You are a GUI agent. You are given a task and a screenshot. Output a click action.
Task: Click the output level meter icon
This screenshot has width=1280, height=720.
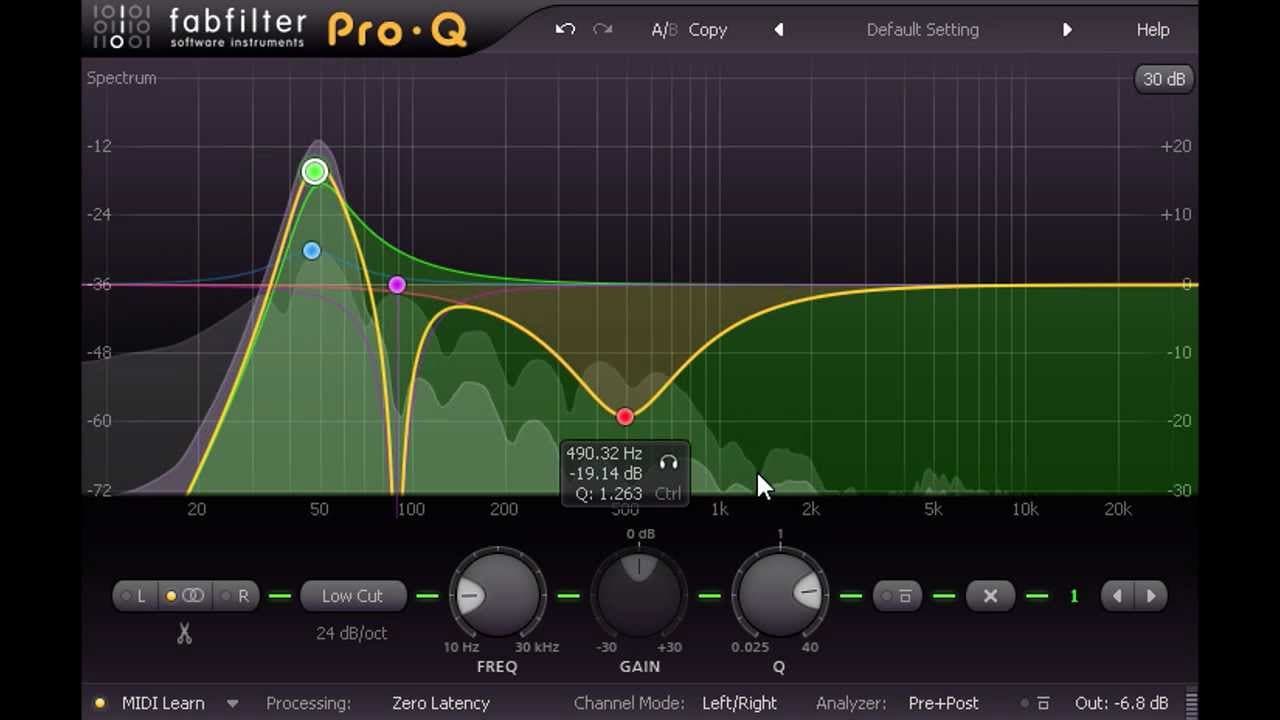click(1191, 703)
